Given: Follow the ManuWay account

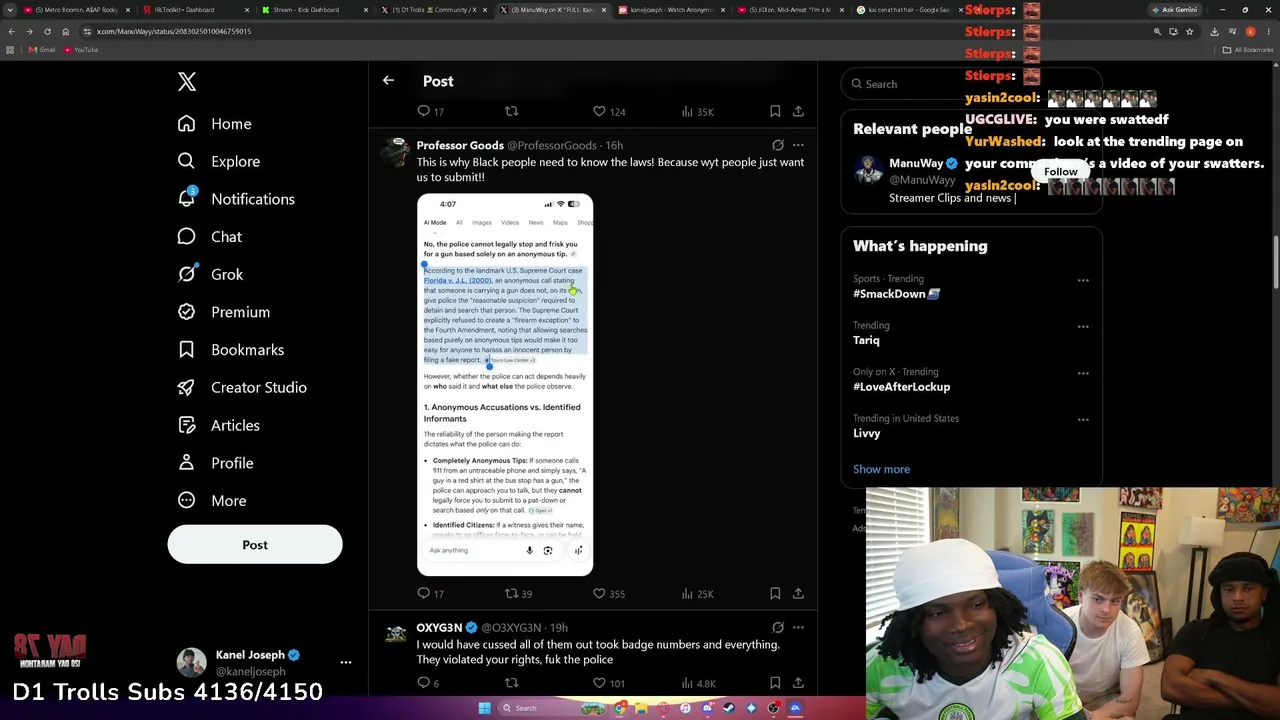Looking at the screenshot, I should coord(1061,172).
